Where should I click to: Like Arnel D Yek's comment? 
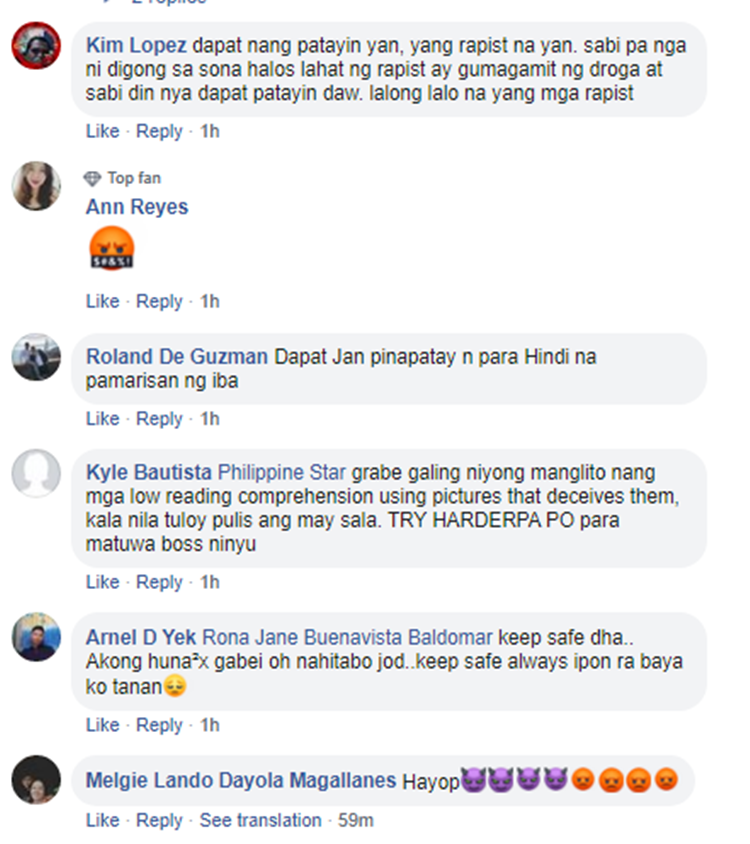click(102, 725)
